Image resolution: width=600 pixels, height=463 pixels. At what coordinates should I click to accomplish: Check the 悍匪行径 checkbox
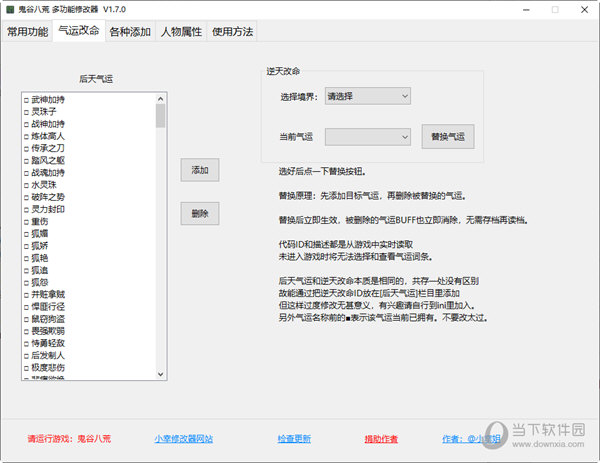26,307
